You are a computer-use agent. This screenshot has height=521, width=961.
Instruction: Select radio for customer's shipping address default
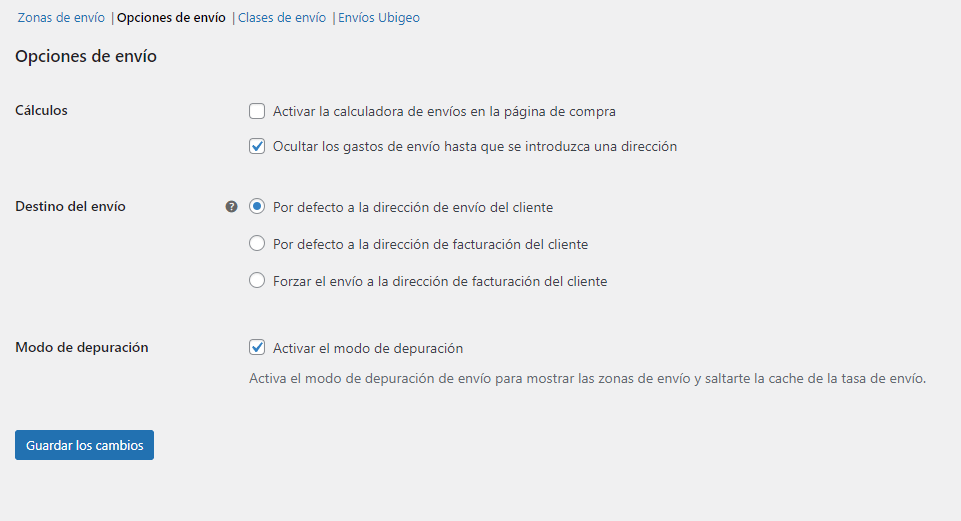257,207
